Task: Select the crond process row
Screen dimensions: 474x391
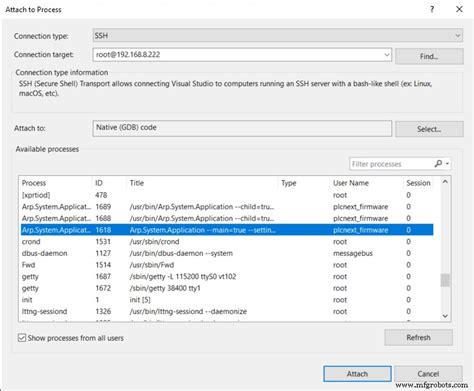Action: coord(227,242)
